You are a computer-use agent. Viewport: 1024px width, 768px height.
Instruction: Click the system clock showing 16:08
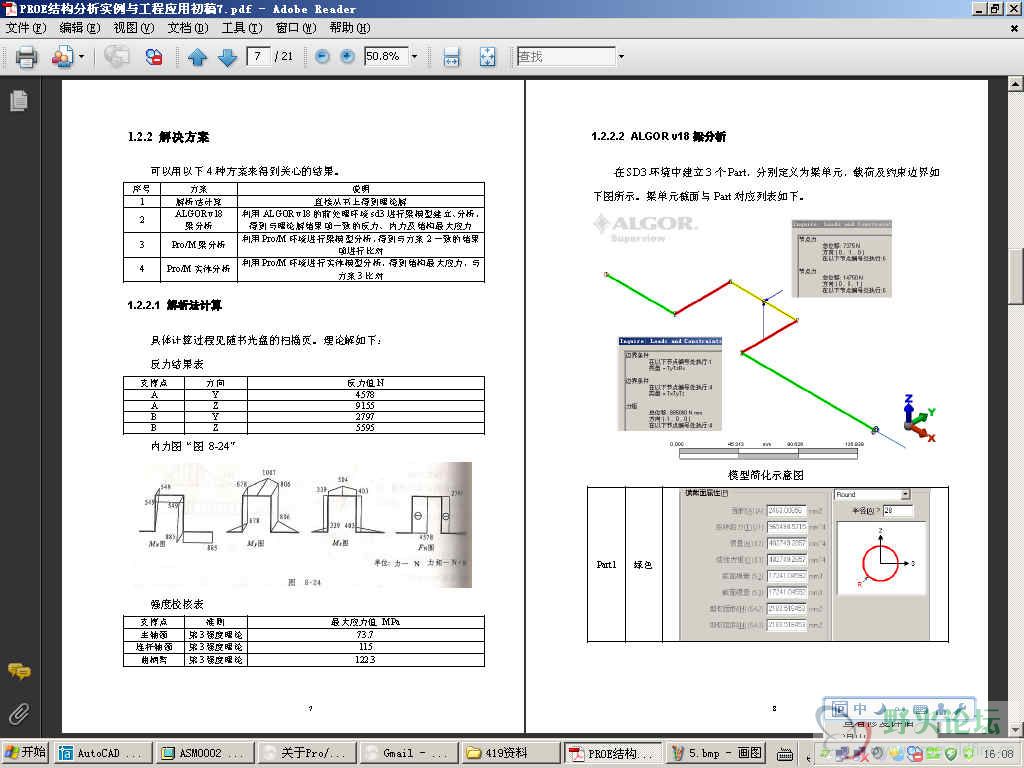(x=998, y=754)
